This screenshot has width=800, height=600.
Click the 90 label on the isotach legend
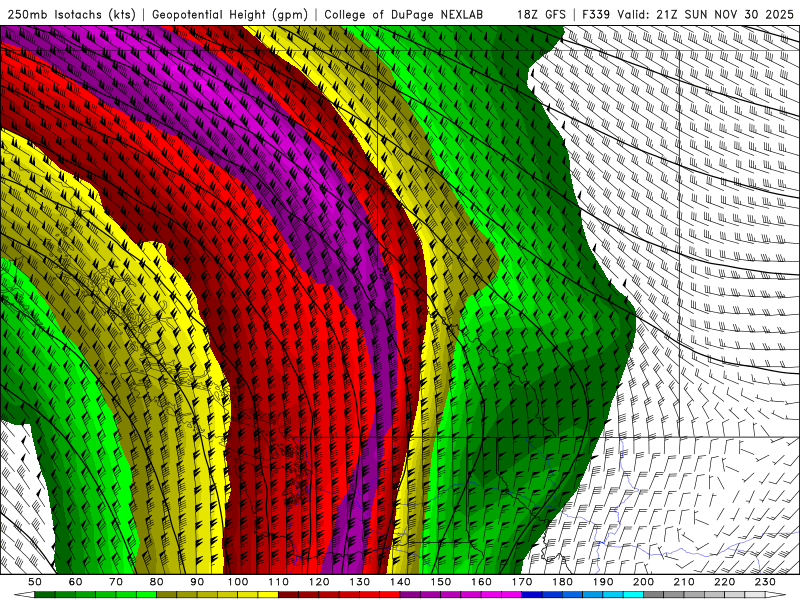click(x=197, y=582)
